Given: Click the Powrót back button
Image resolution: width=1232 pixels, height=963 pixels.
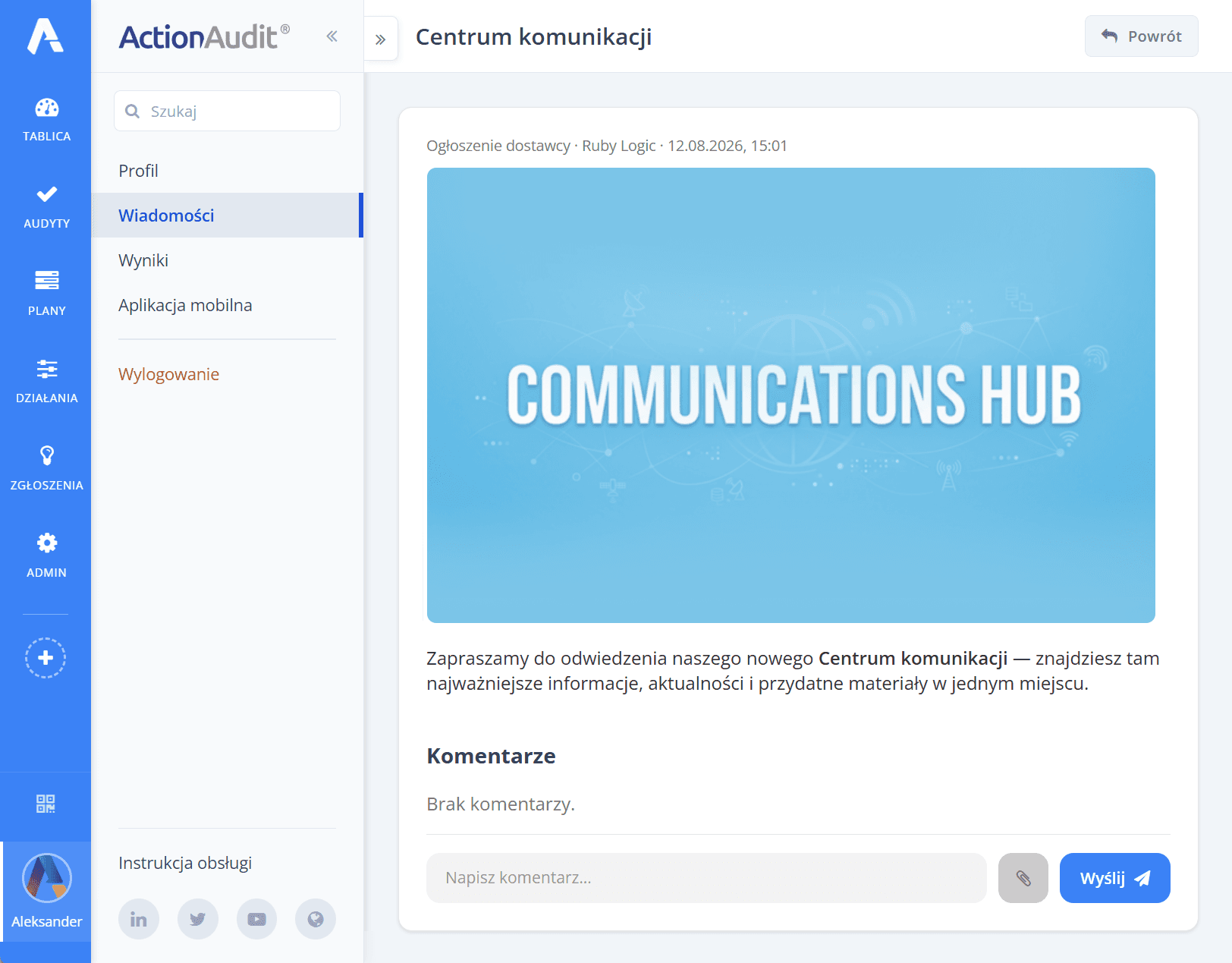Looking at the screenshot, I should coord(1141,36).
